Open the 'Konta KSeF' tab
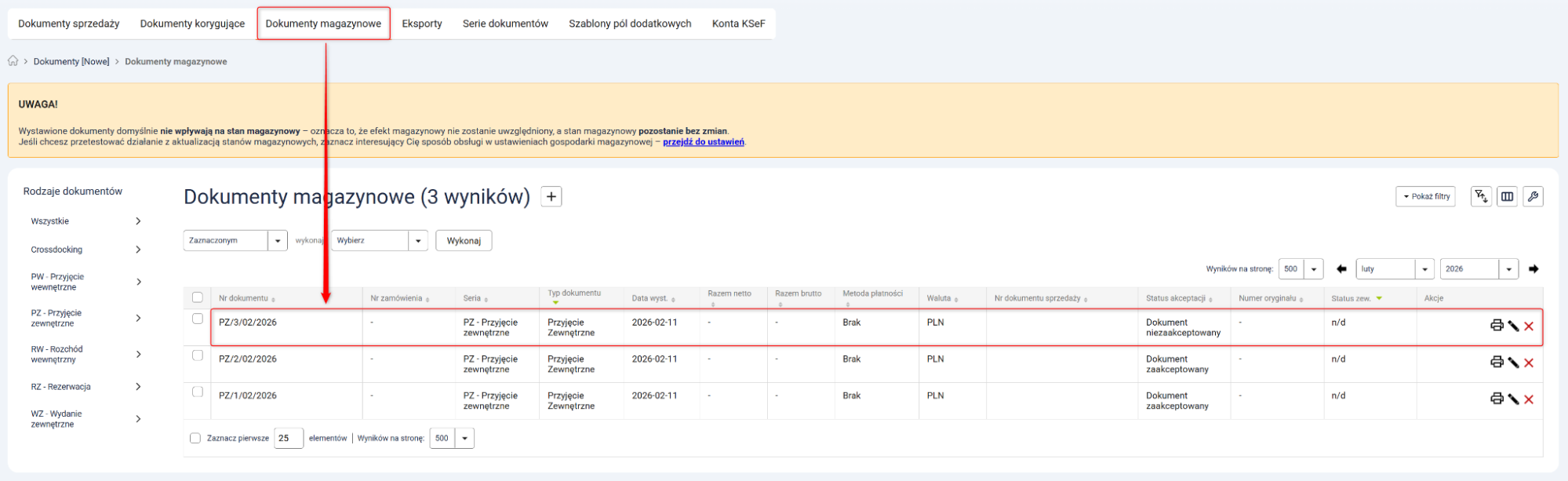 point(738,24)
